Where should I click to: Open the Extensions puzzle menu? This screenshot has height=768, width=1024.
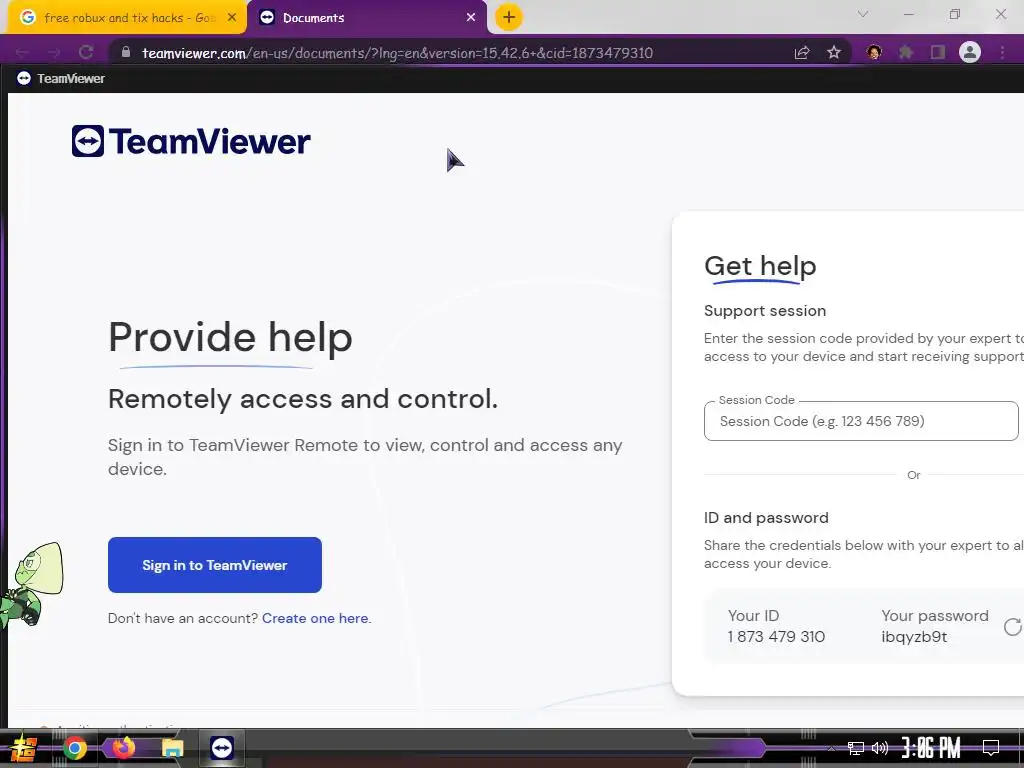coord(906,52)
